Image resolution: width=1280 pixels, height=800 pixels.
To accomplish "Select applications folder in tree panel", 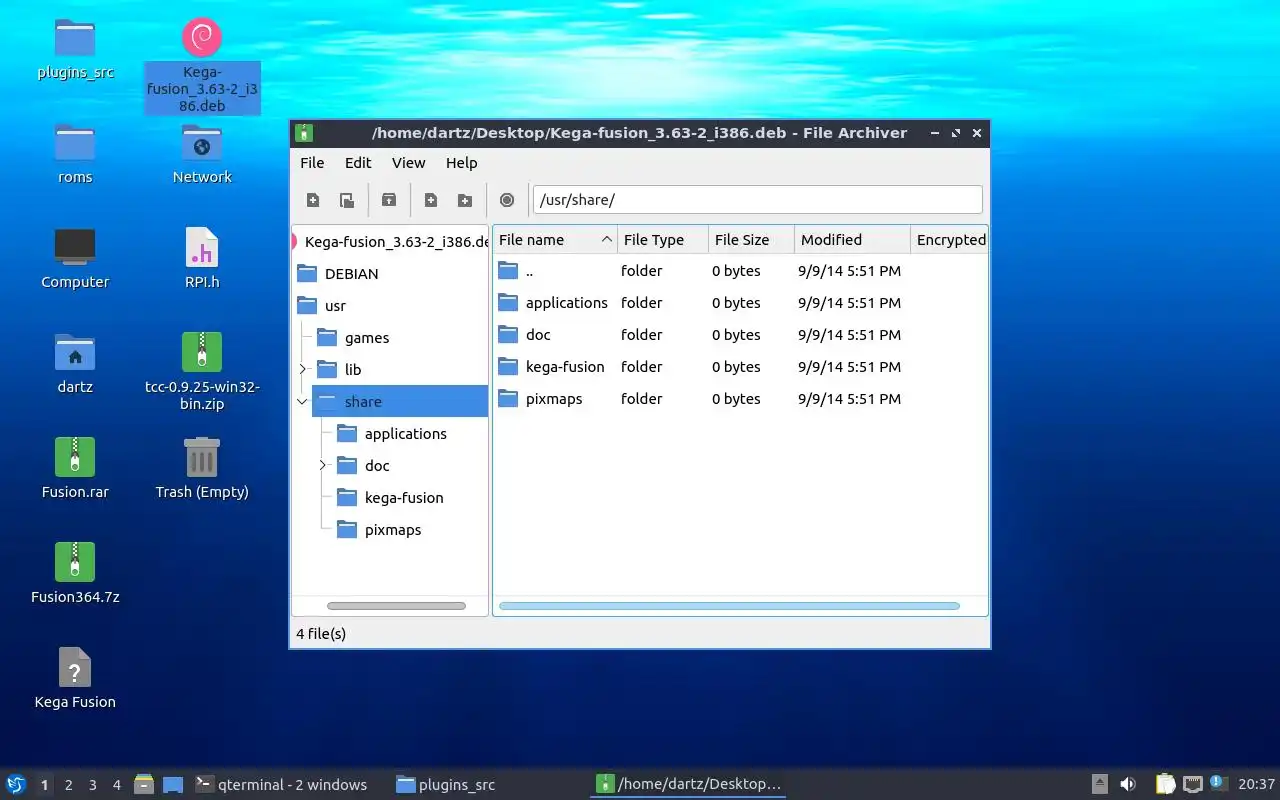I will [393, 434].
